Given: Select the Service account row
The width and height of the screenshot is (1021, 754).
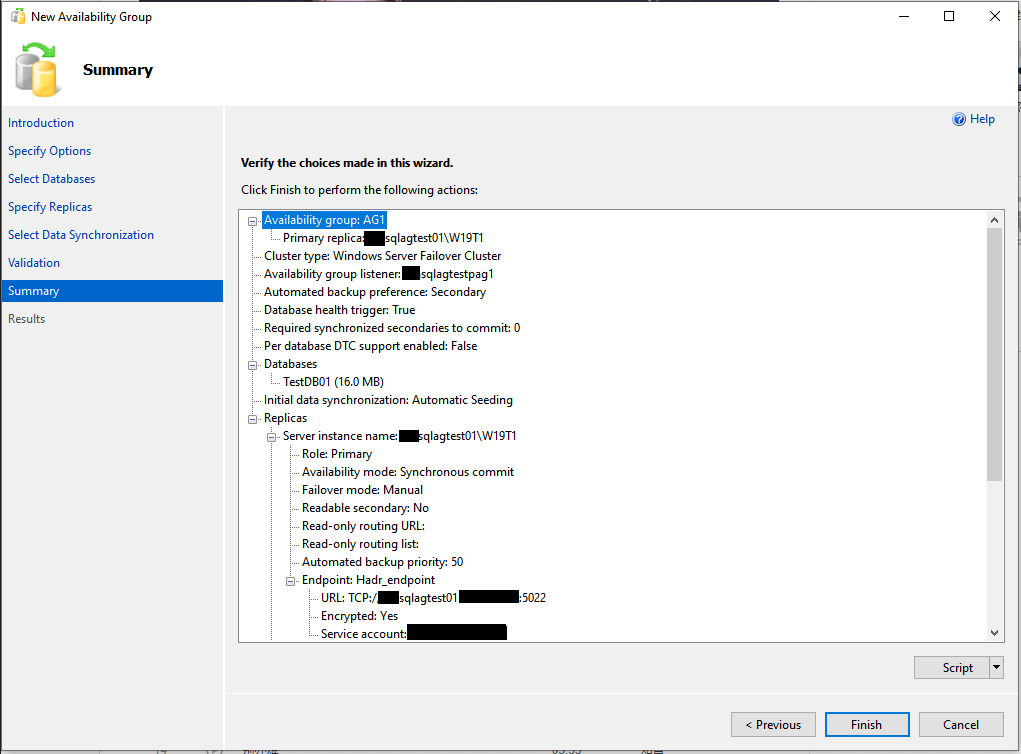Looking at the screenshot, I should pos(413,634).
